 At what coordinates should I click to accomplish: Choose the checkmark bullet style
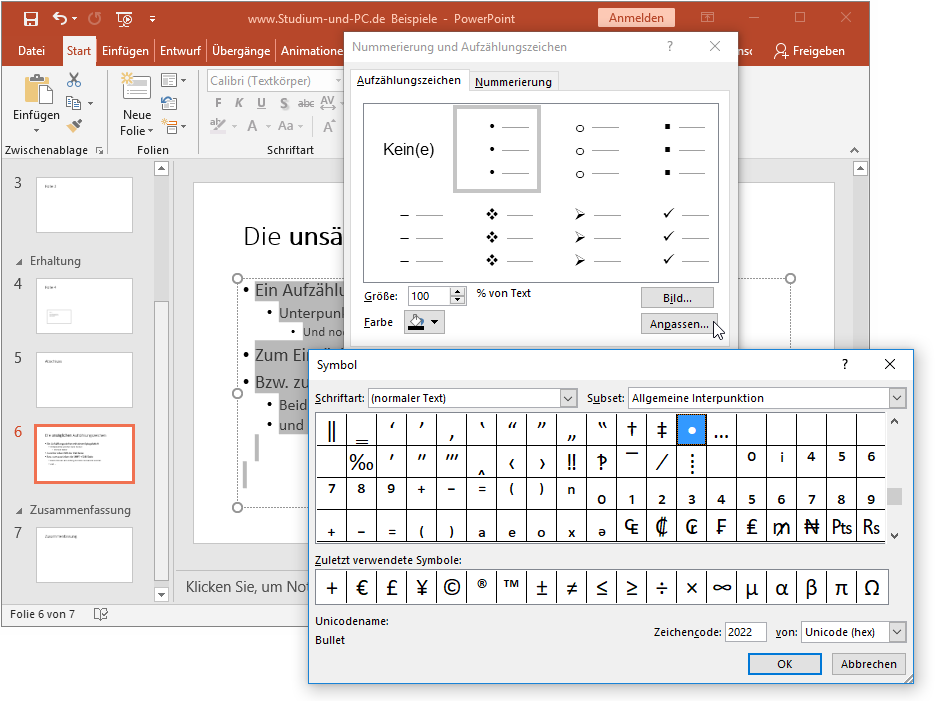pos(686,237)
